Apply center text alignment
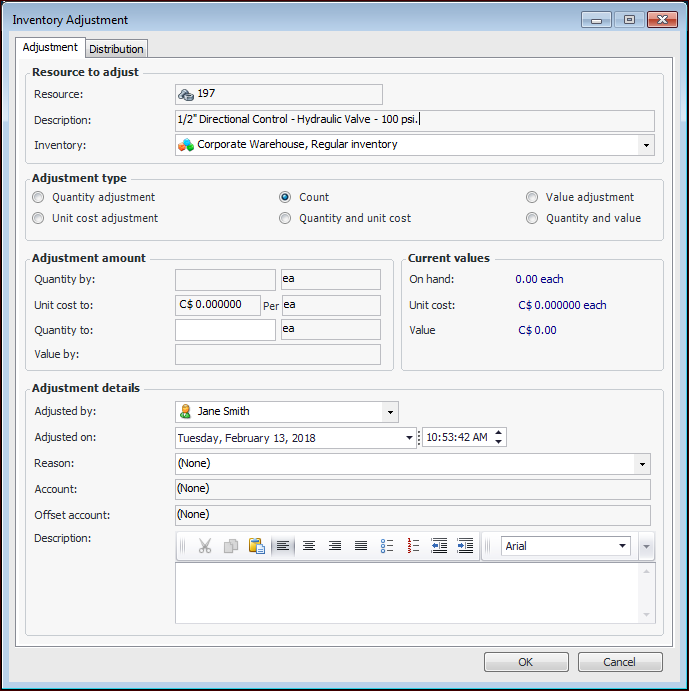 pos(309,546)
